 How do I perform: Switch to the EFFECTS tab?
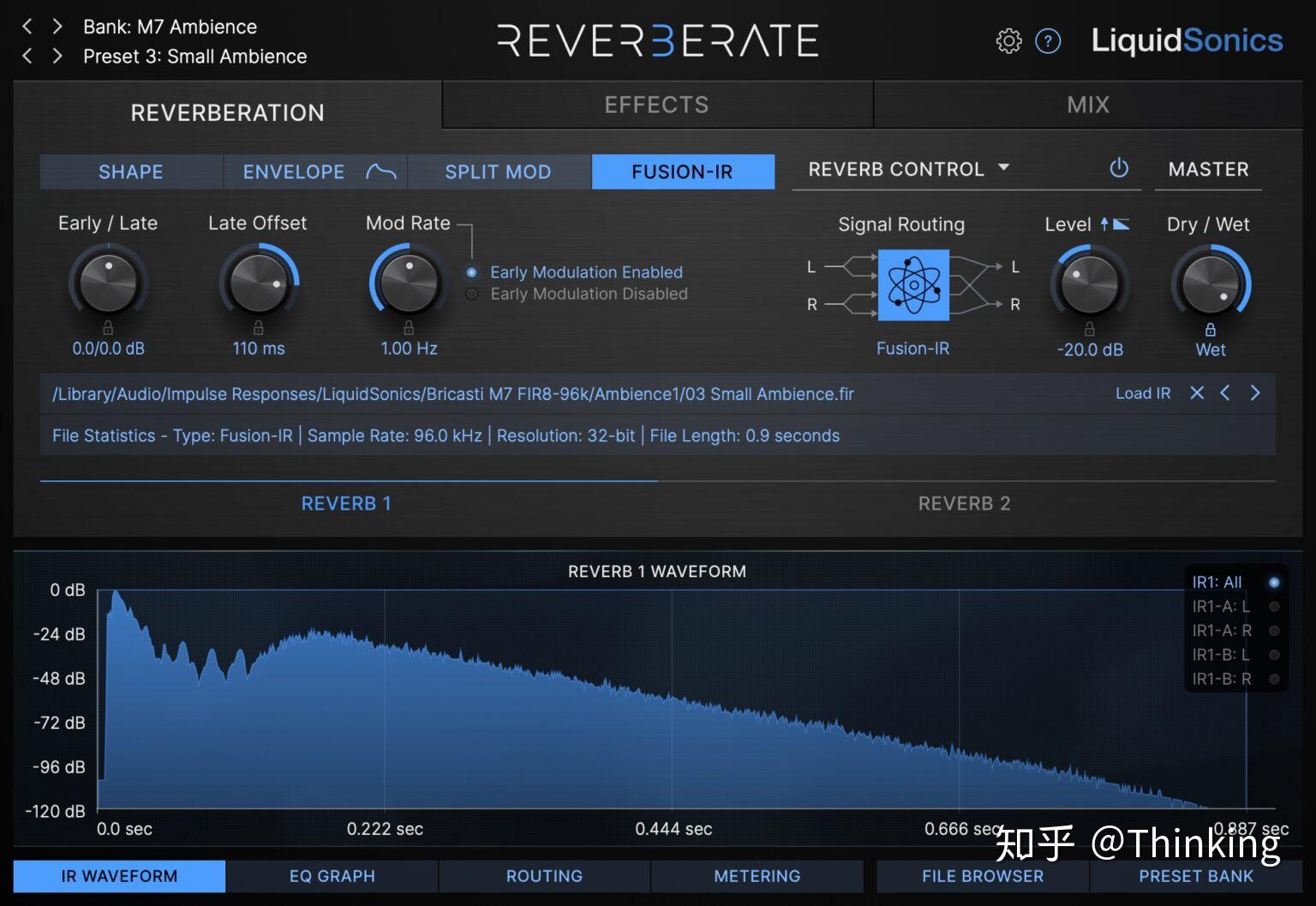[656, 104]
